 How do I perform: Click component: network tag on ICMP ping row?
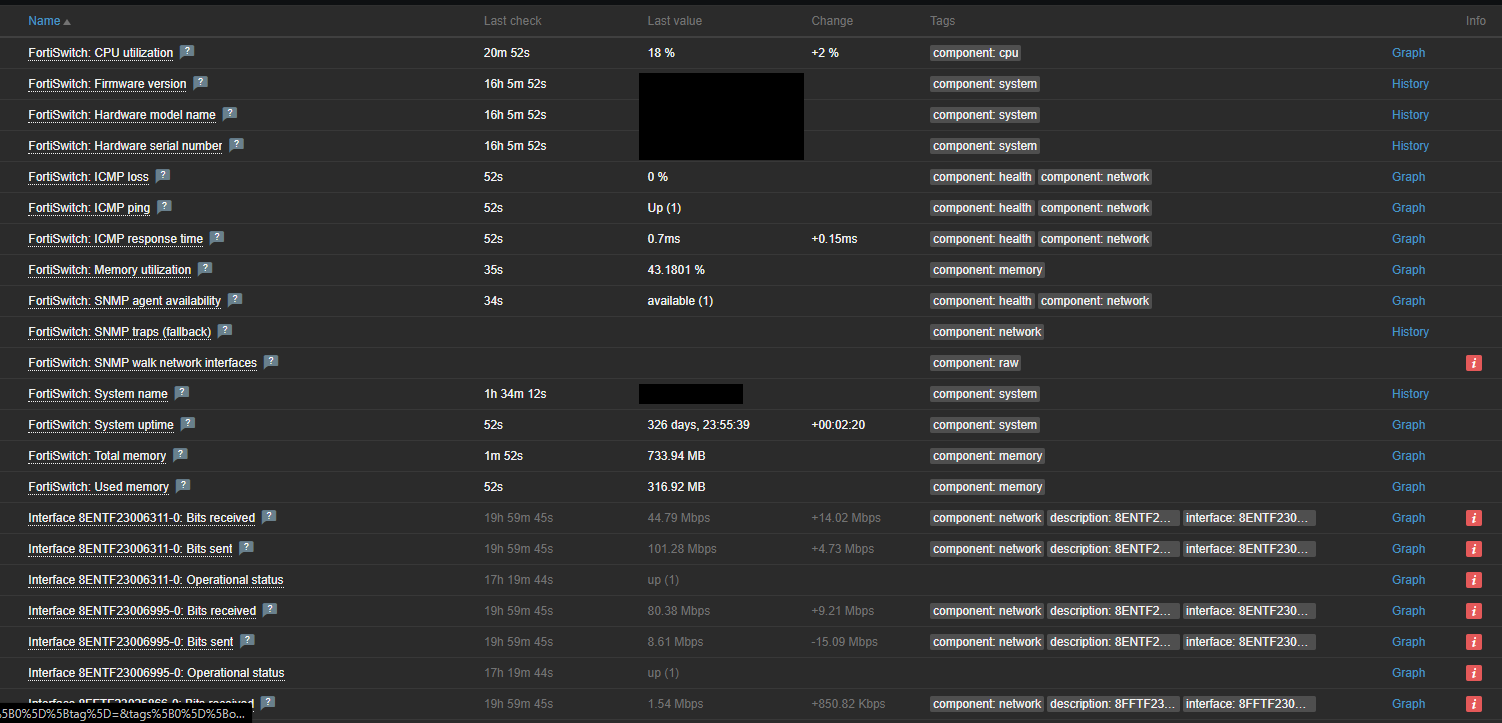(1095, 208)
